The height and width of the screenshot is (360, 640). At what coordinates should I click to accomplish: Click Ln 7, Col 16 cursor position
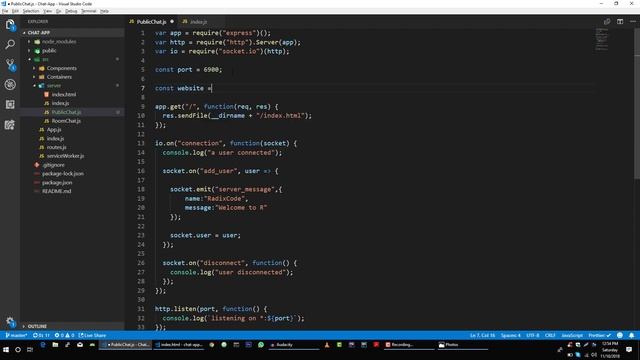(x=482, y=335)
